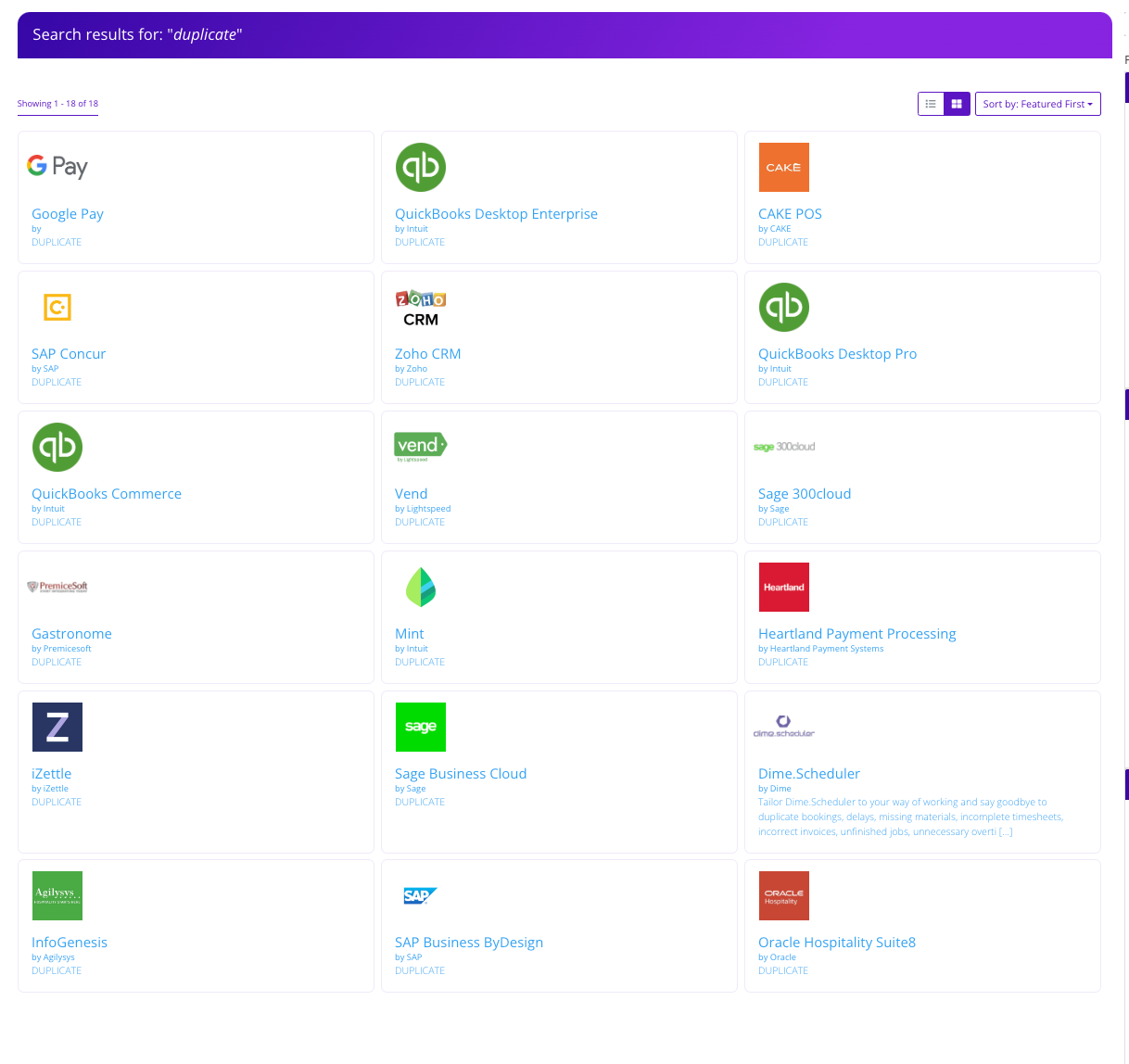Click the red Heartland logo
This screenshot has height=1064, width=1129.
click(x=784, y=588)
